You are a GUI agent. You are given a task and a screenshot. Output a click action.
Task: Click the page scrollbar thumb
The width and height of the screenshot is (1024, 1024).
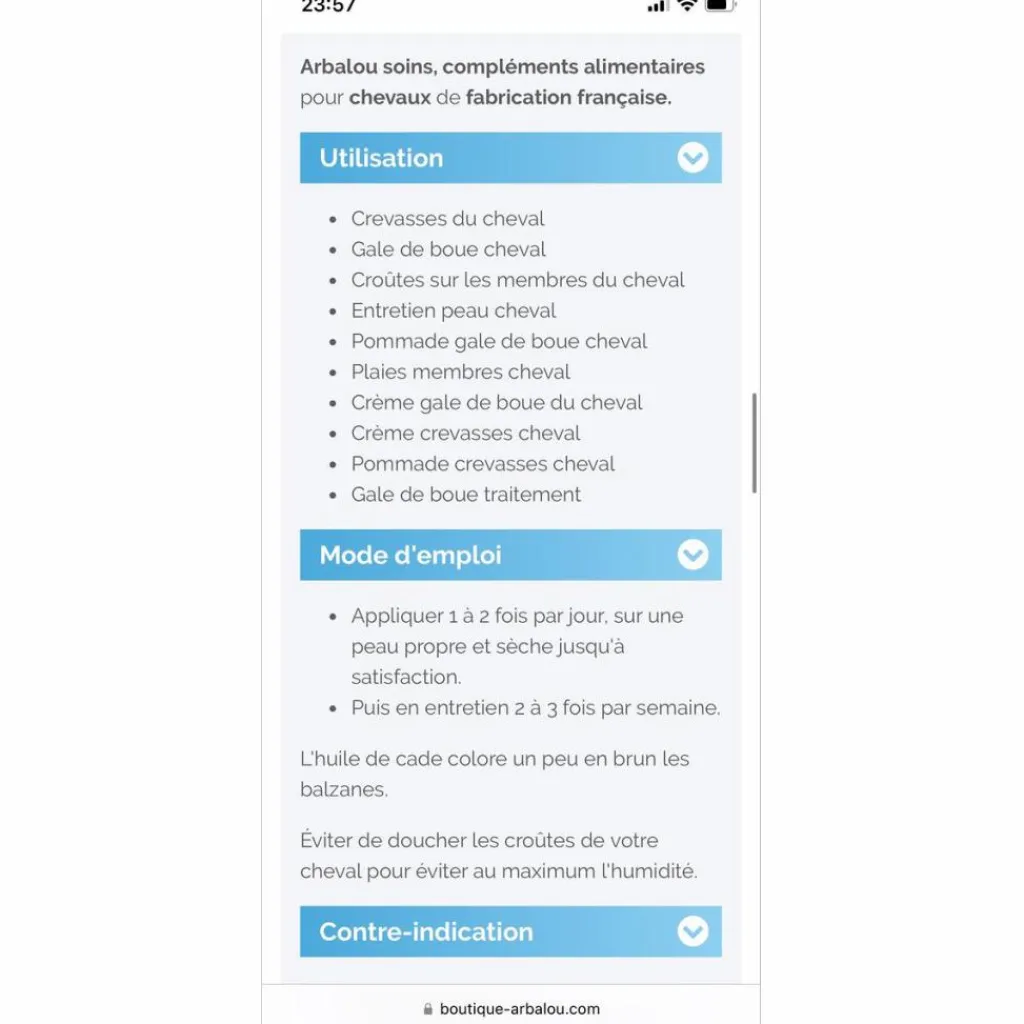[754, 443]
